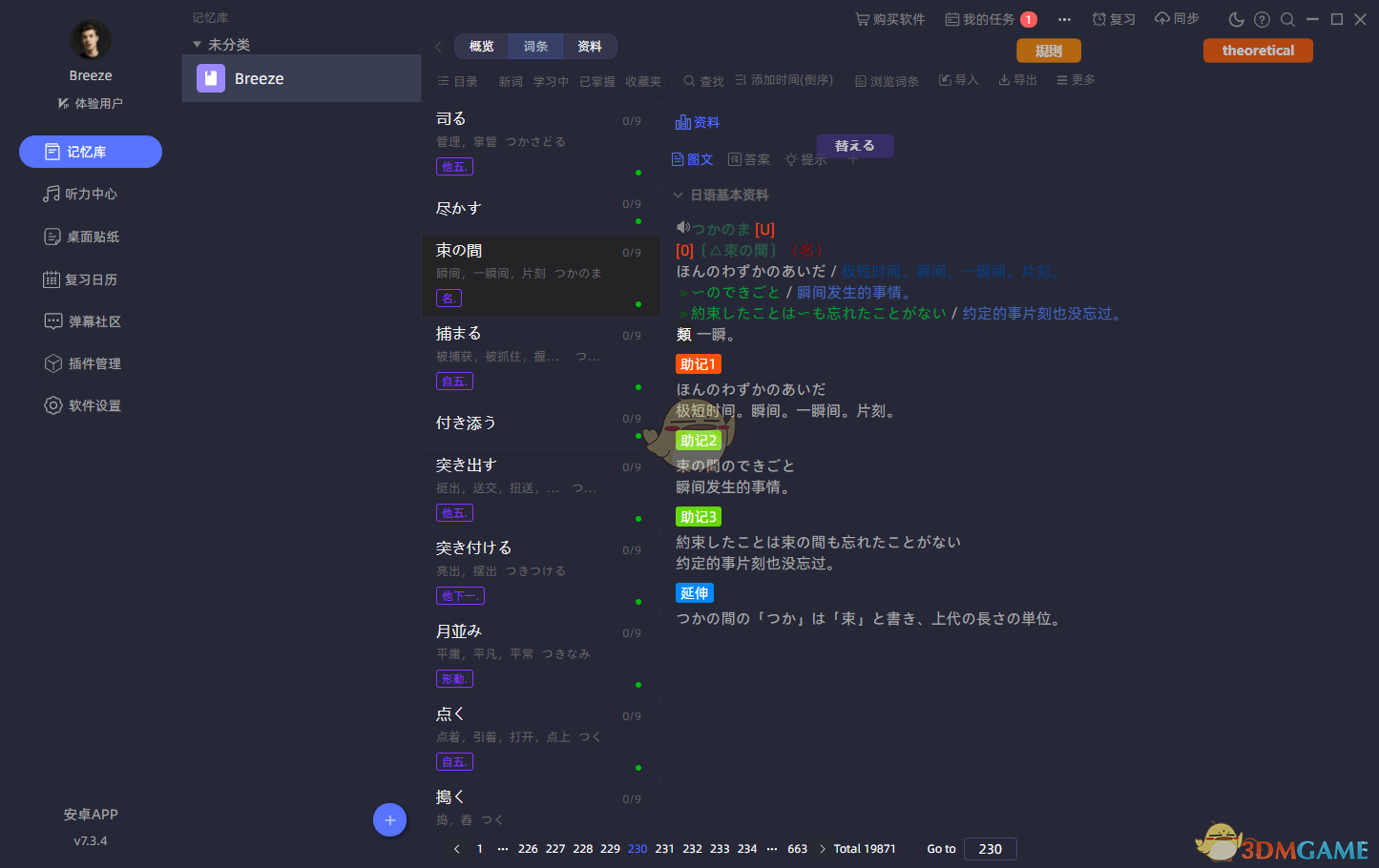Open 插件管理 plugin management
Screen dimensions: 1379x868
(x=90, y=362)
